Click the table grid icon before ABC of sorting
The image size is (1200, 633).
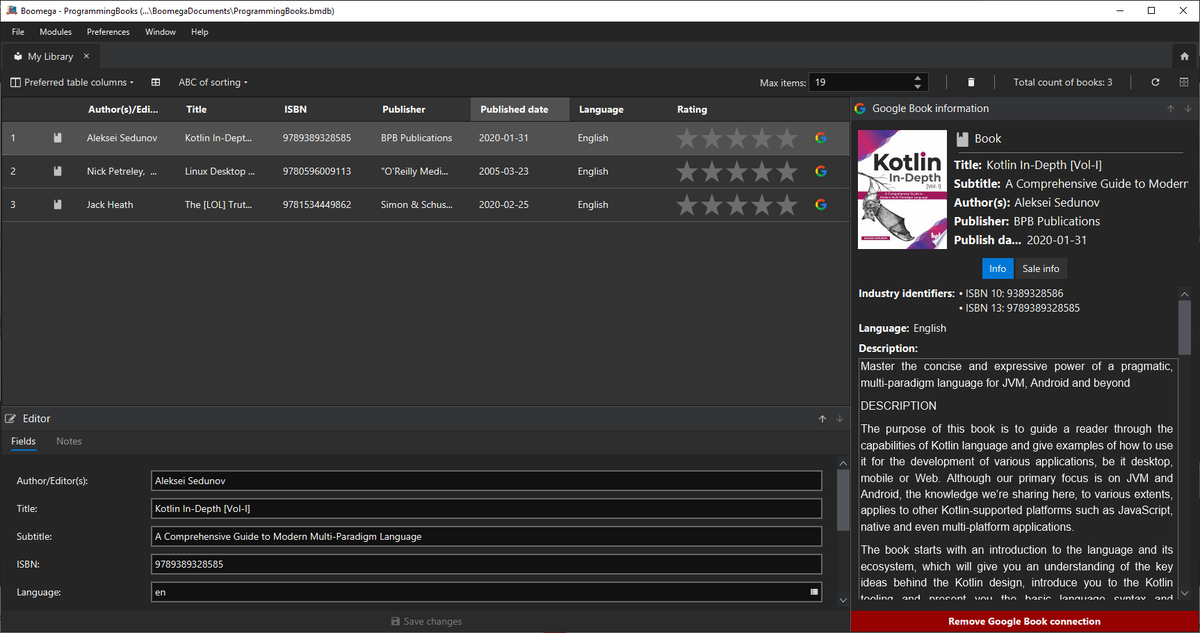[156, 82]
